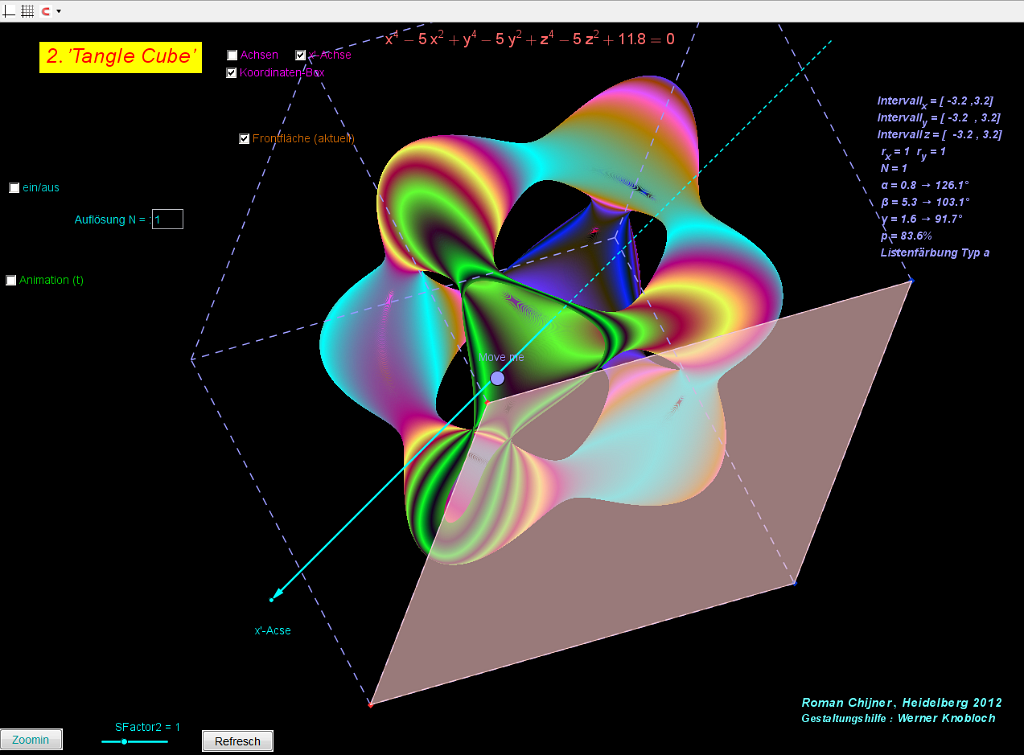
Task: Uncheck the x'-Achse checkbox
Action: click(301, 55)
